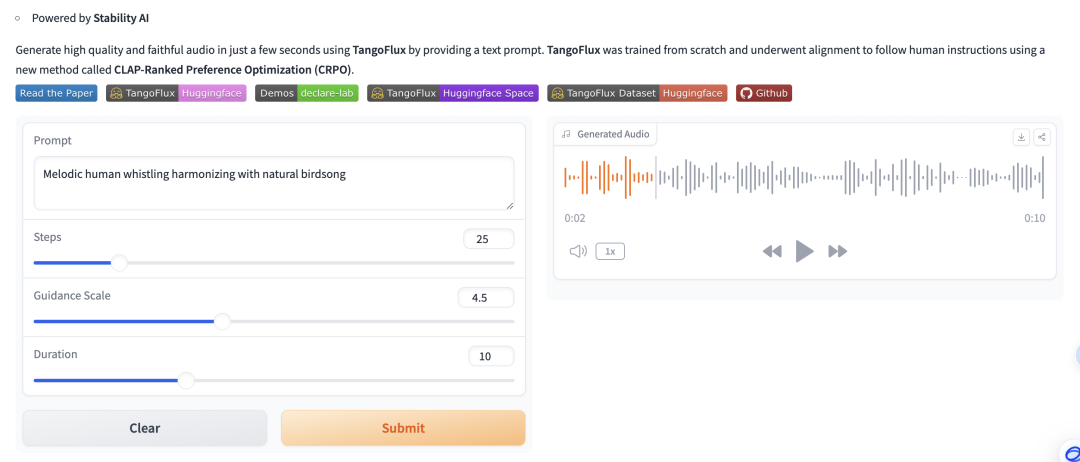Open the Github badge link
This screenshot has width=1080, height=462.
[764, 93]
